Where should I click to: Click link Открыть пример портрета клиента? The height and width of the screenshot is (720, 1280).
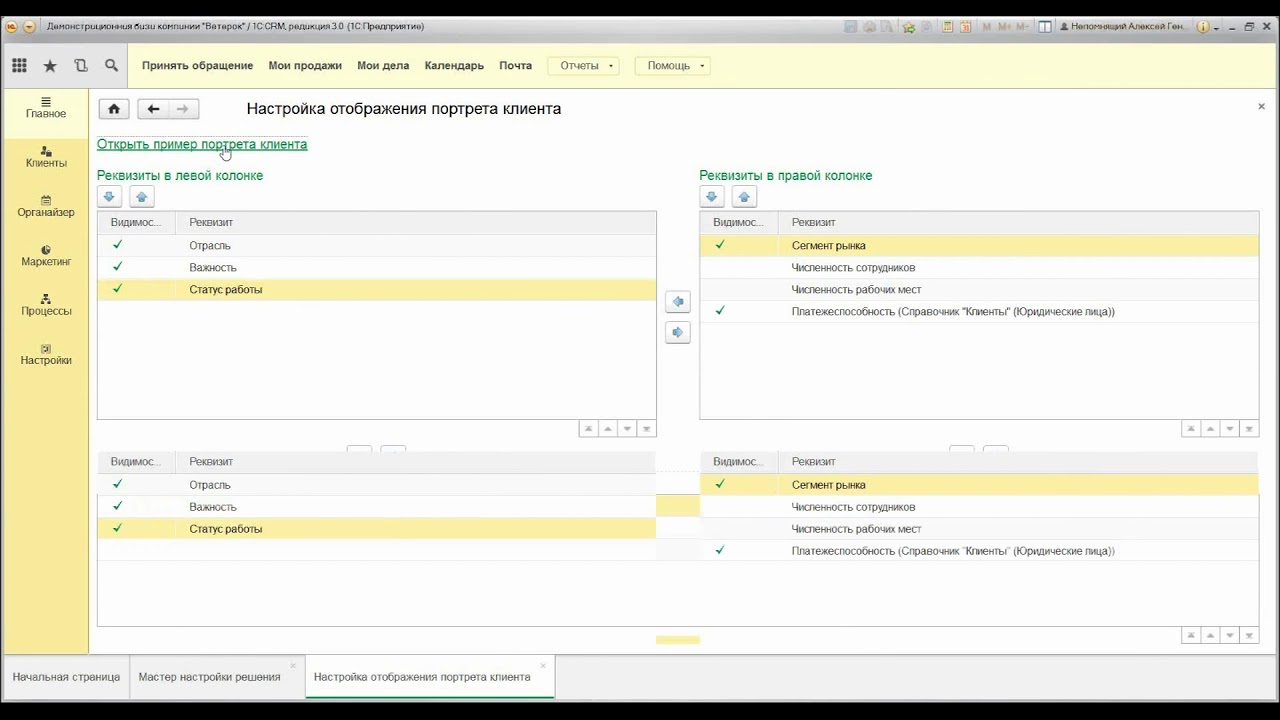point(202,144)
